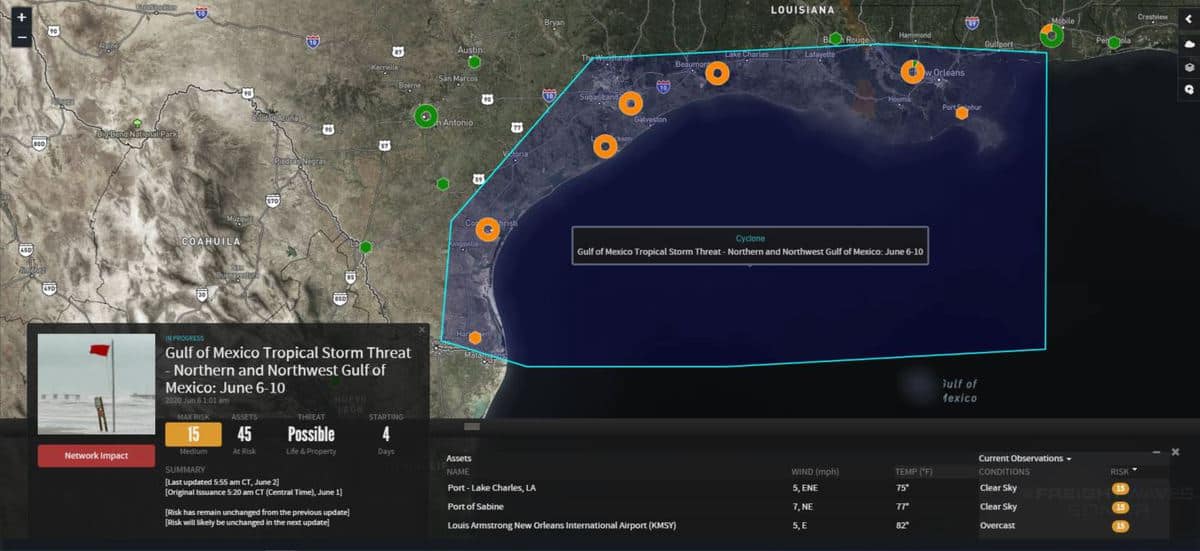Click the Network Impact button
Viewport: 1200px width, 551px height.
96,455
